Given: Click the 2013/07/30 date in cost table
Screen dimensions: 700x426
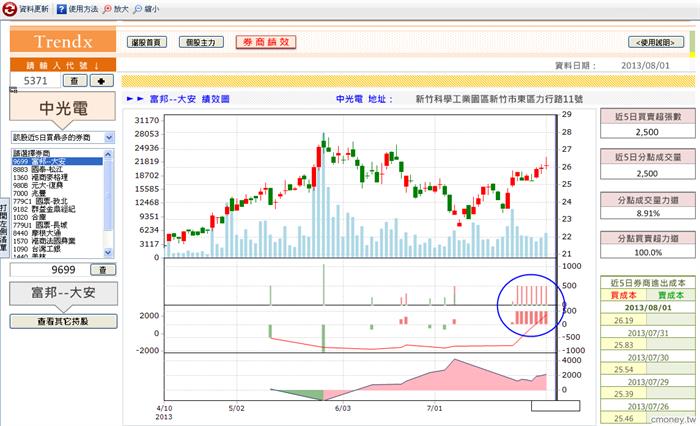Looking at the screenshot, I should pos(648,358).
